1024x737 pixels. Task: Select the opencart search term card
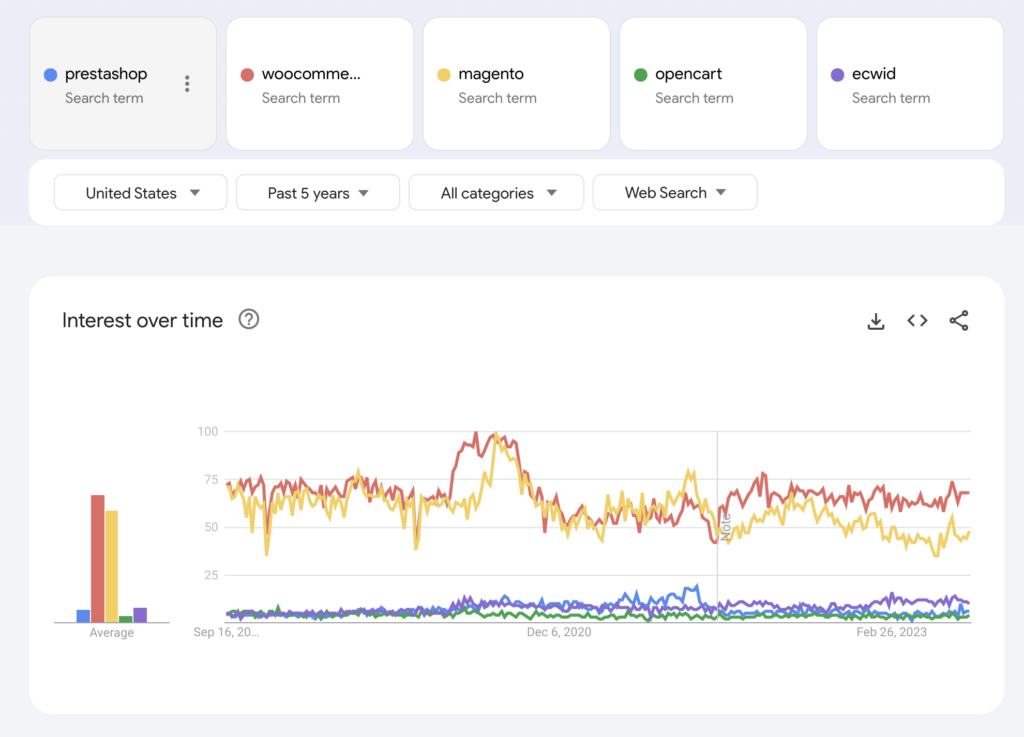[713, 84]
